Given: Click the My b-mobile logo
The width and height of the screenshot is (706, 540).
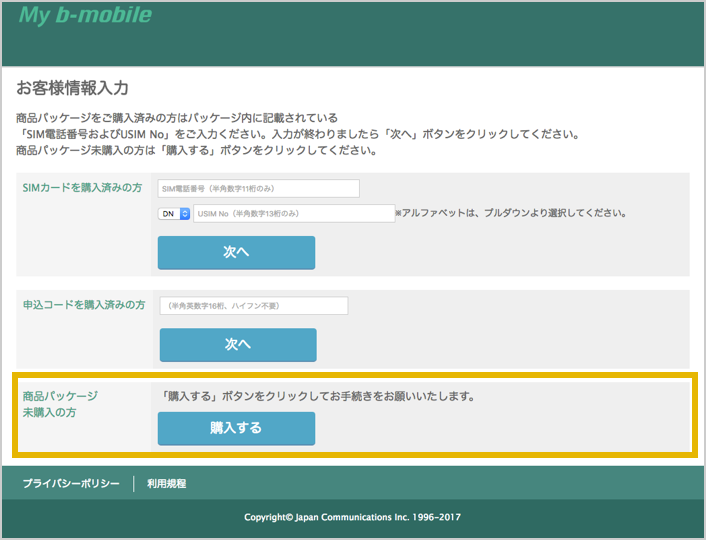Looking at the screenshot, I should (85, 15).
